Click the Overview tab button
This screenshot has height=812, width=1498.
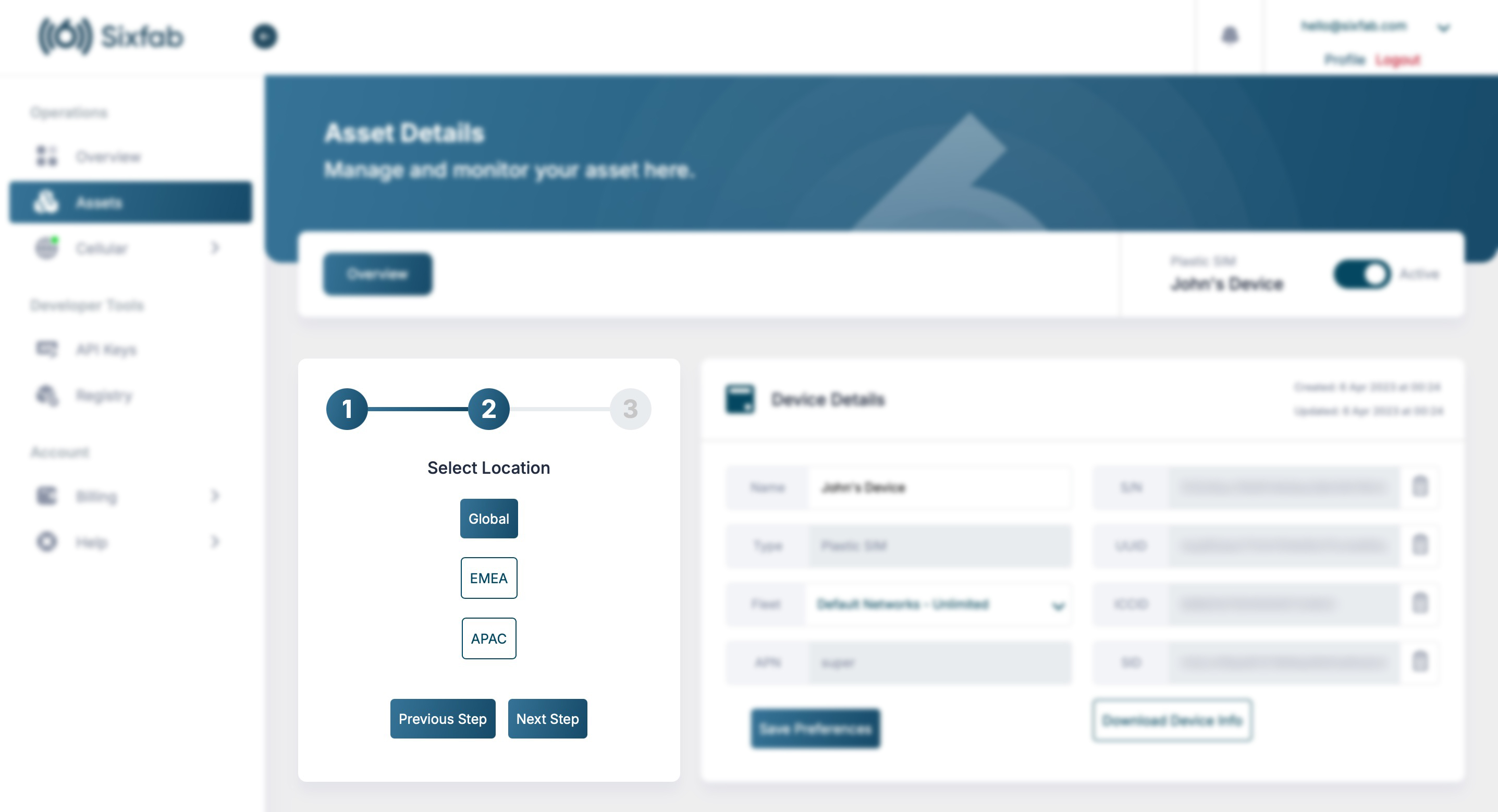point(378,273)
